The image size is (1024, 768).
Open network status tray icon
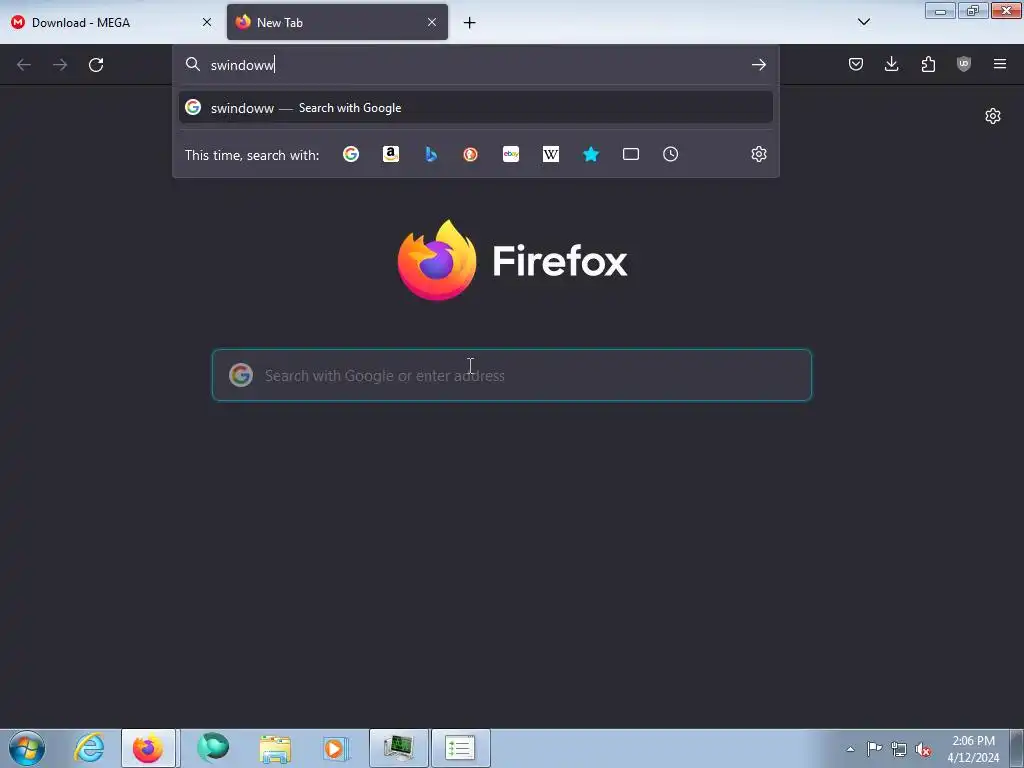899,749
